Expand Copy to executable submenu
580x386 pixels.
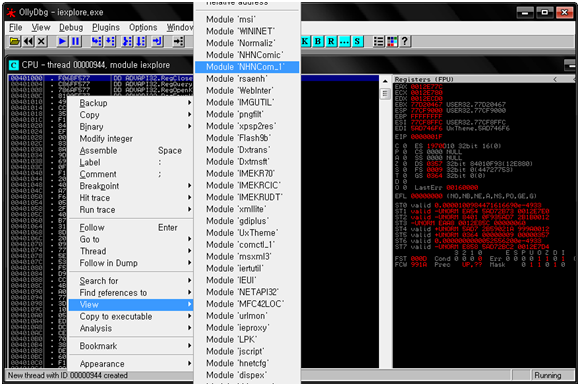(x=131, y=316)
